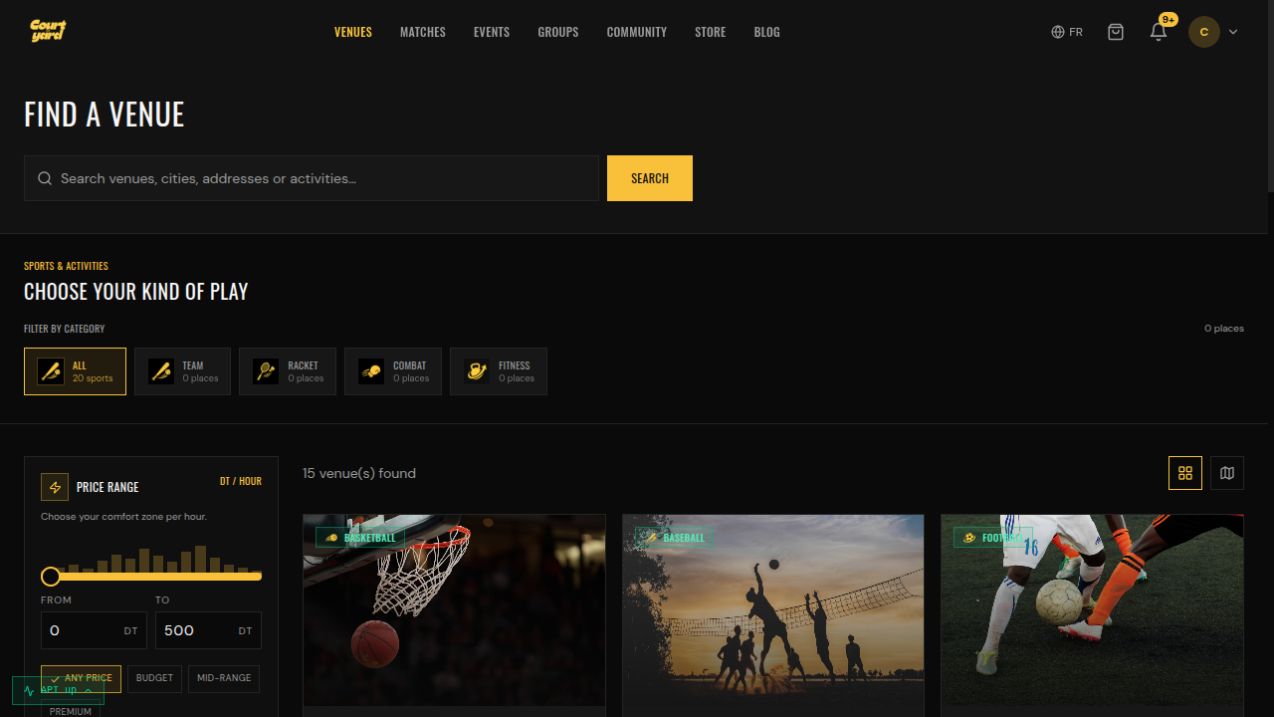Select the Mid-Range price preset

pyautogui.click(x=224, y=678)
